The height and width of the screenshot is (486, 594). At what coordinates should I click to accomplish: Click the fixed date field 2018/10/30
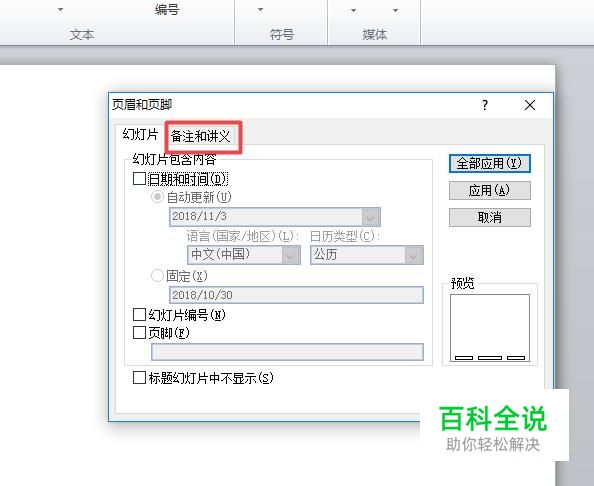(x=296, y=295)
